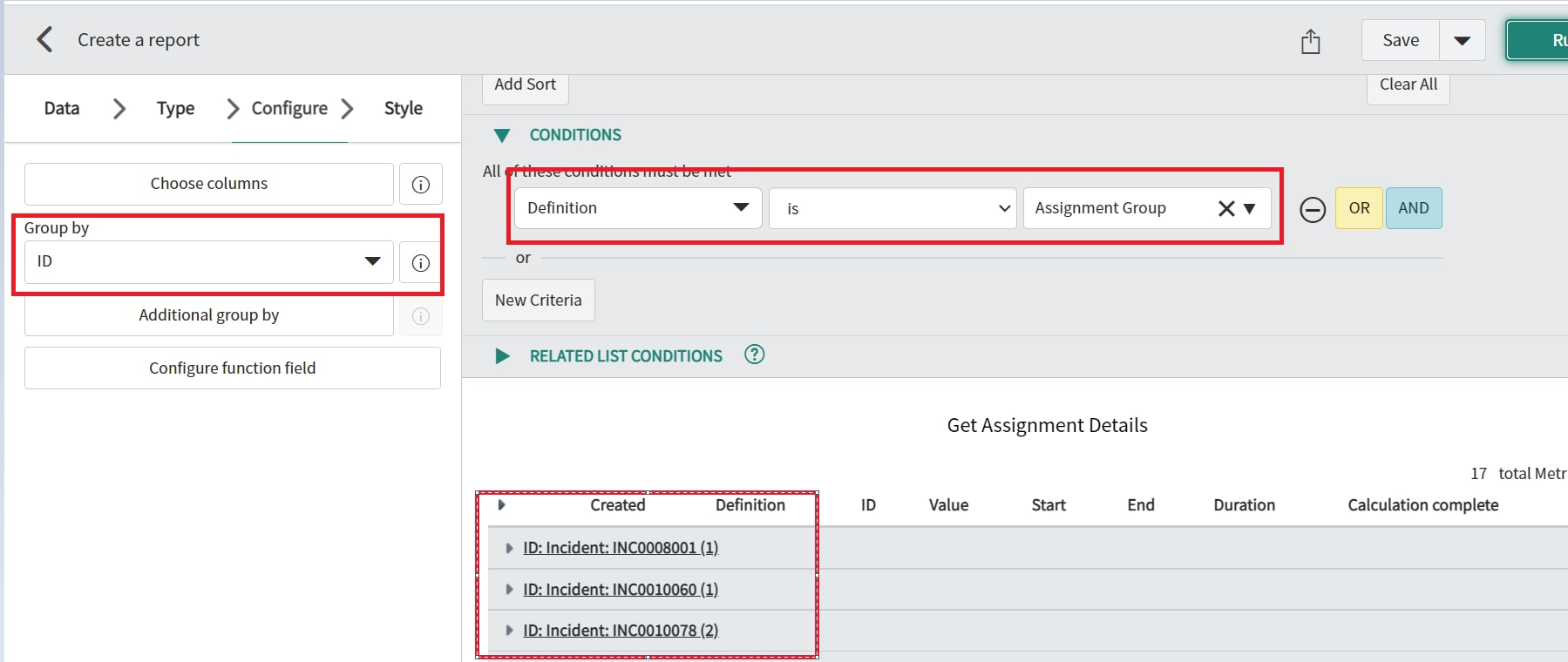The image size is (1568, 662).
Task: Open the Choose columns option
Action: tap(209, 184)
